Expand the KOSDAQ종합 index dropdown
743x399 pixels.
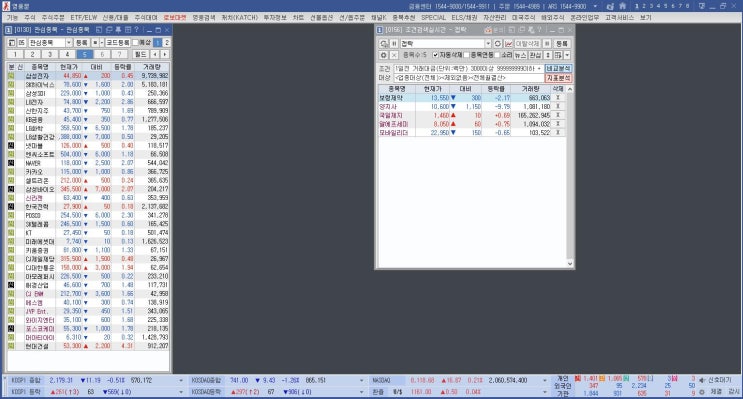click(x=362, y=381)
